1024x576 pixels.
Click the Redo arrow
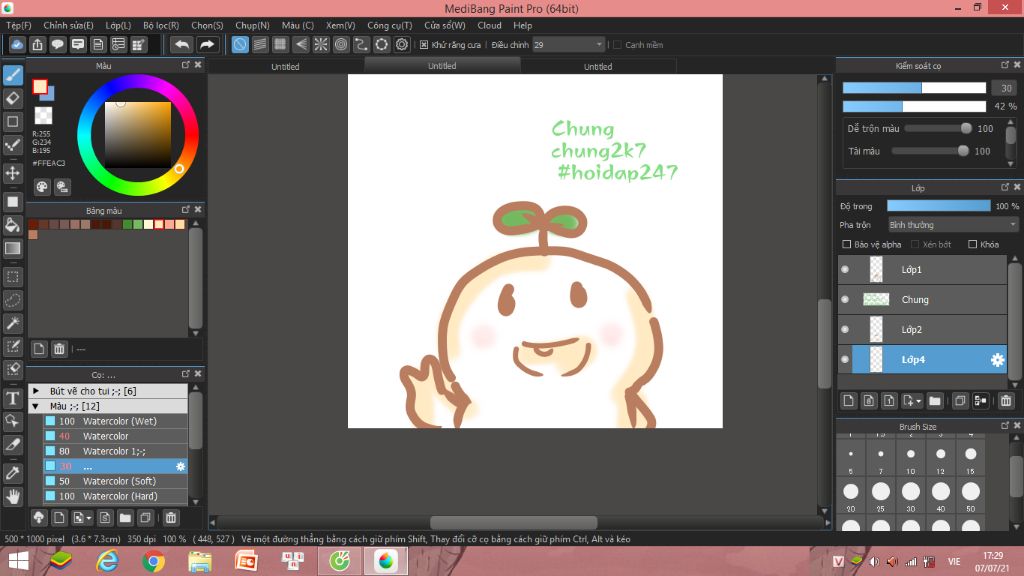click(x=206, y=44)
